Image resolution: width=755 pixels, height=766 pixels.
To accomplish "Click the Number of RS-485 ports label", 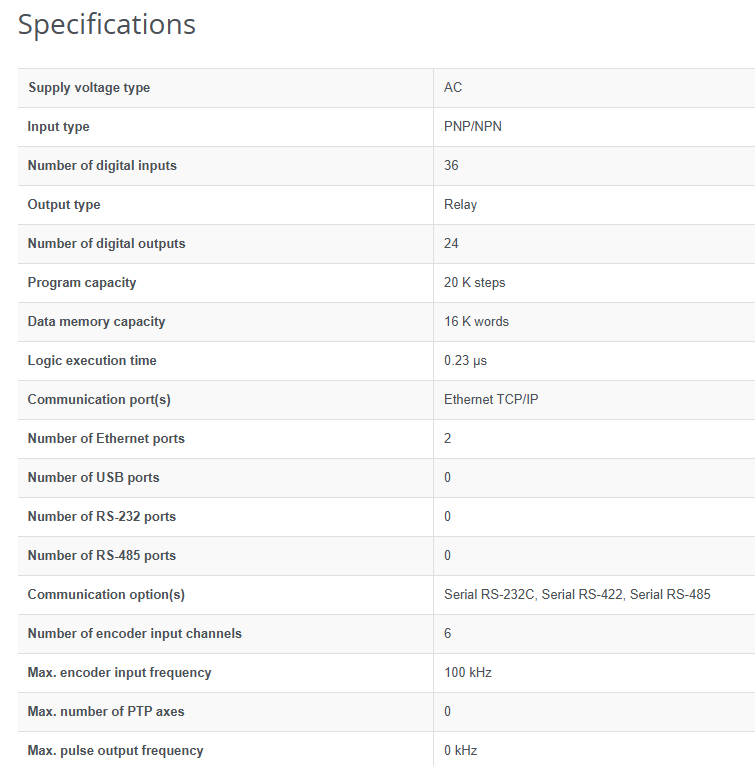I will click(x=101, y=556).
